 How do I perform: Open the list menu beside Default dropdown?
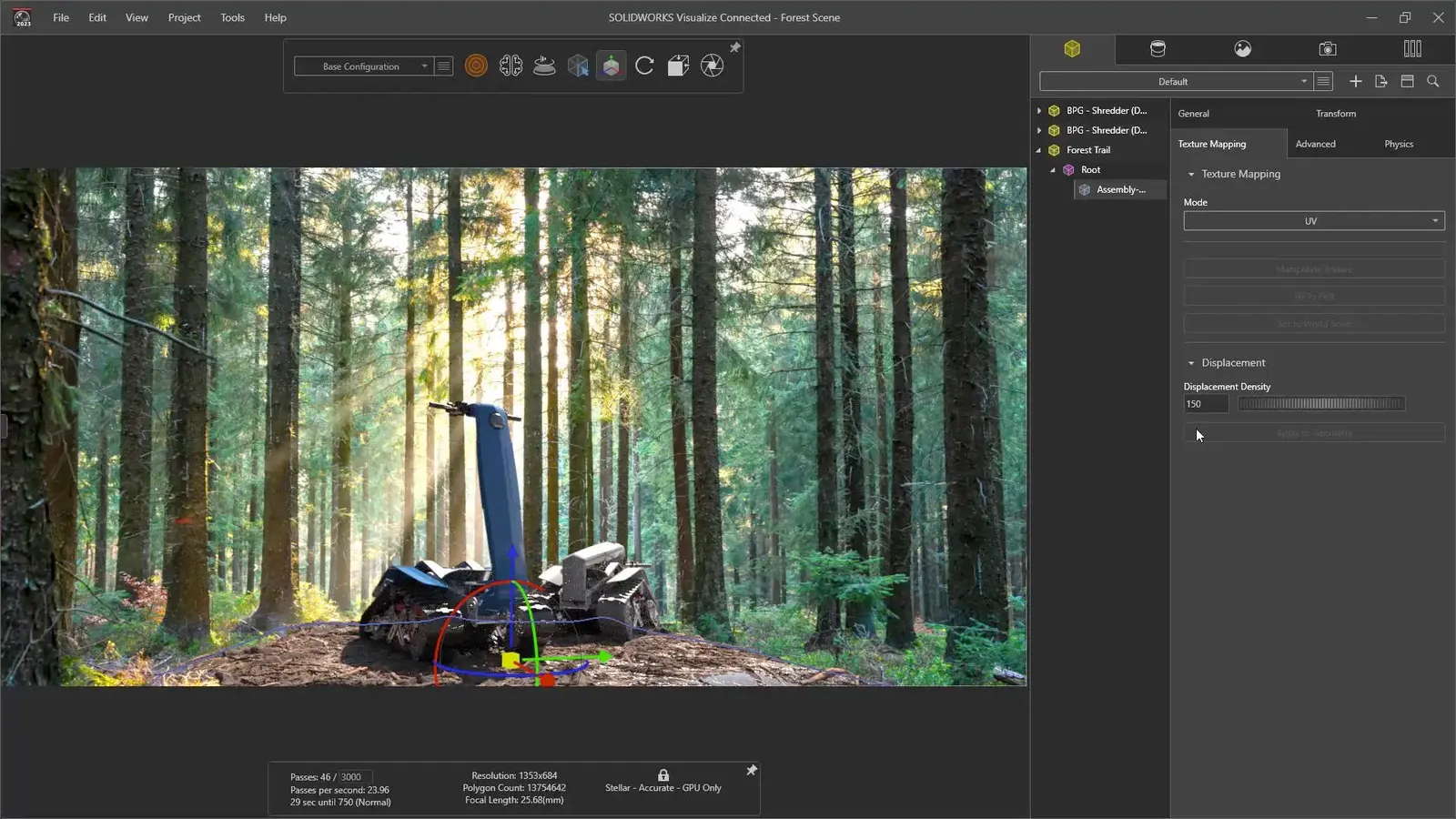1324,81
